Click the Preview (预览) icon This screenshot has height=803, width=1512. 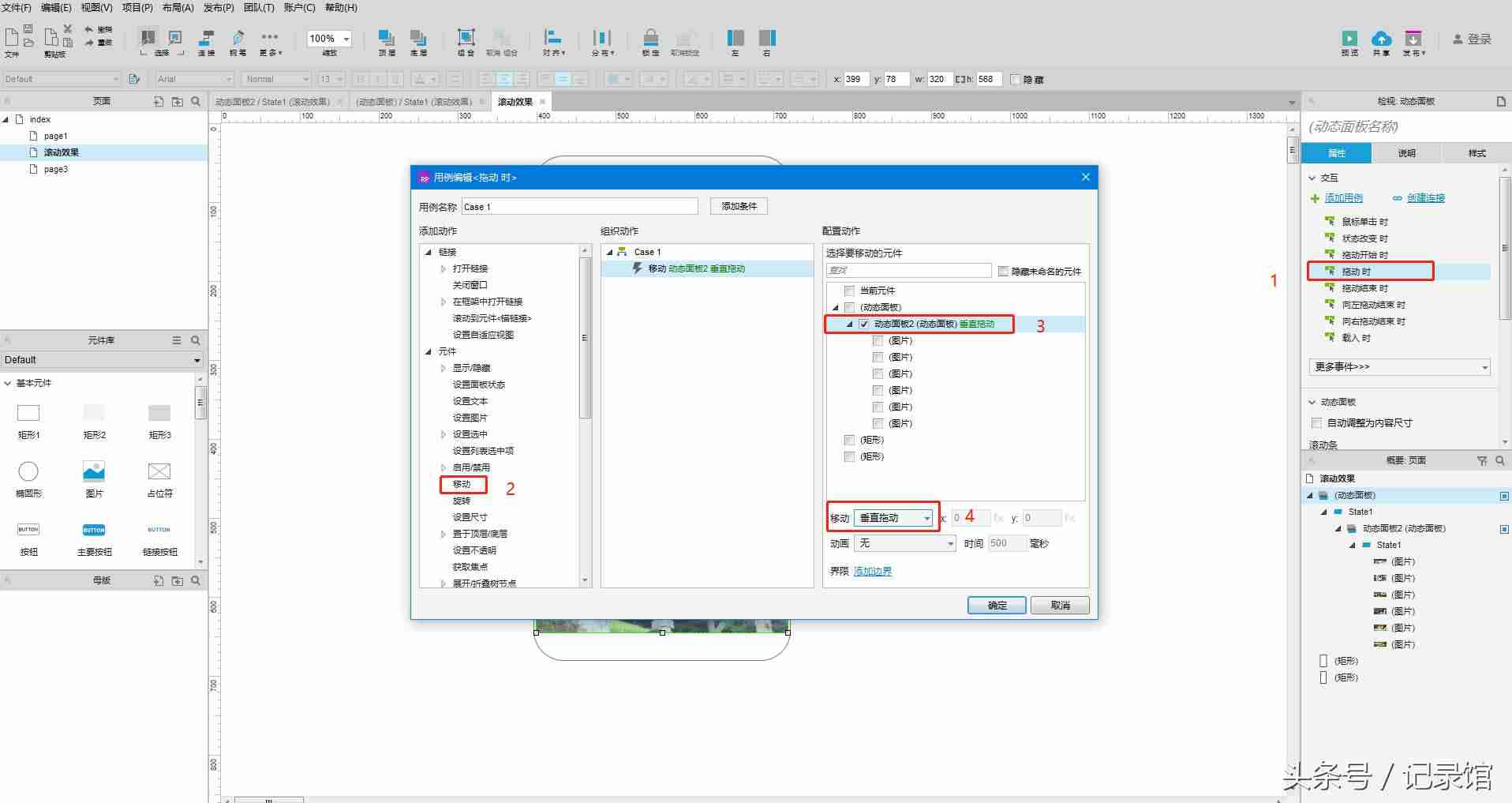coord(1349,38)
